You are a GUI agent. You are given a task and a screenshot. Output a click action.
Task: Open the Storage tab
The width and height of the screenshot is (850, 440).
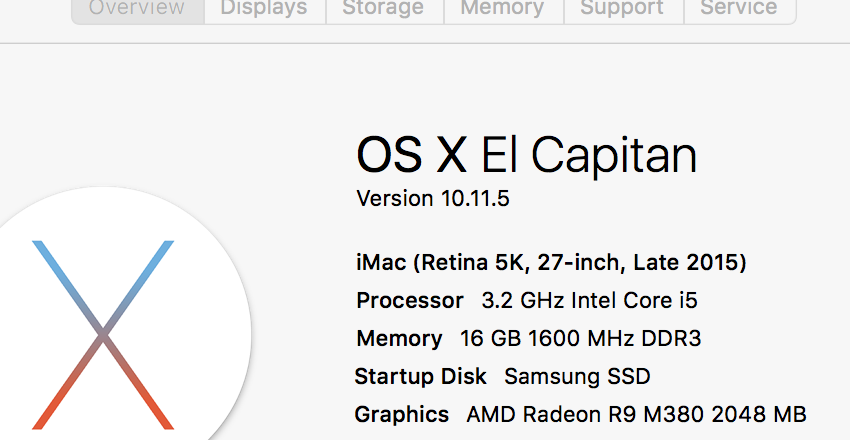(384, 10)
